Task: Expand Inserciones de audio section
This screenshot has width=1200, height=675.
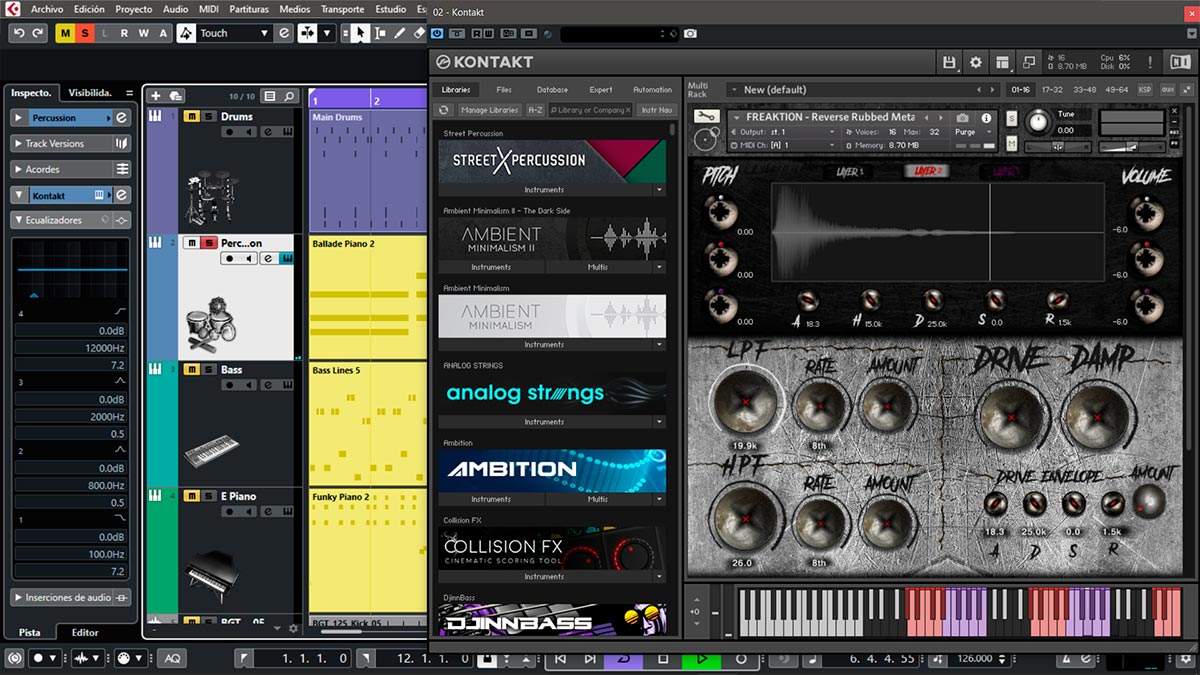Action: [19, 597]
